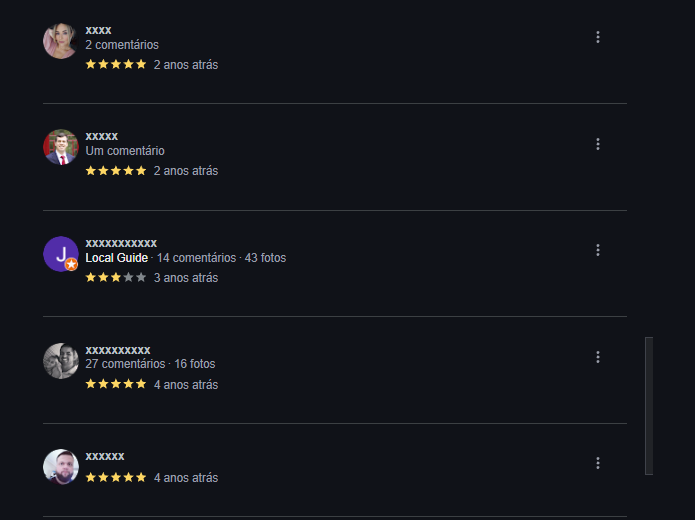Open grayscale profile photo of reviewer xxxxxxxxxx
Image resolution: width=695 pixels, height=520 pixels.
point(61,361)
